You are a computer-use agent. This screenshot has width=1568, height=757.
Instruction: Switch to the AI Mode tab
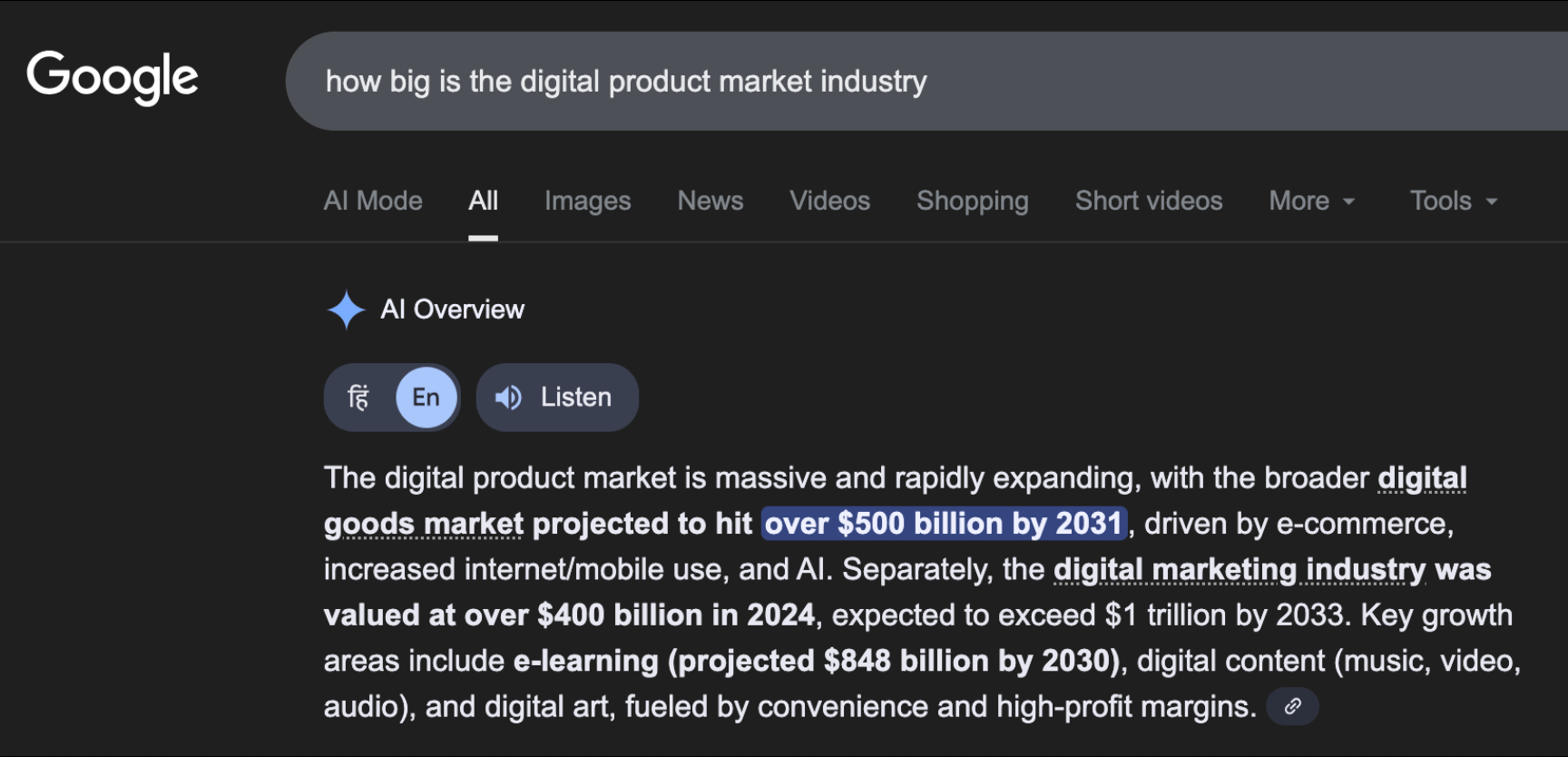click(x=373, y=201)
